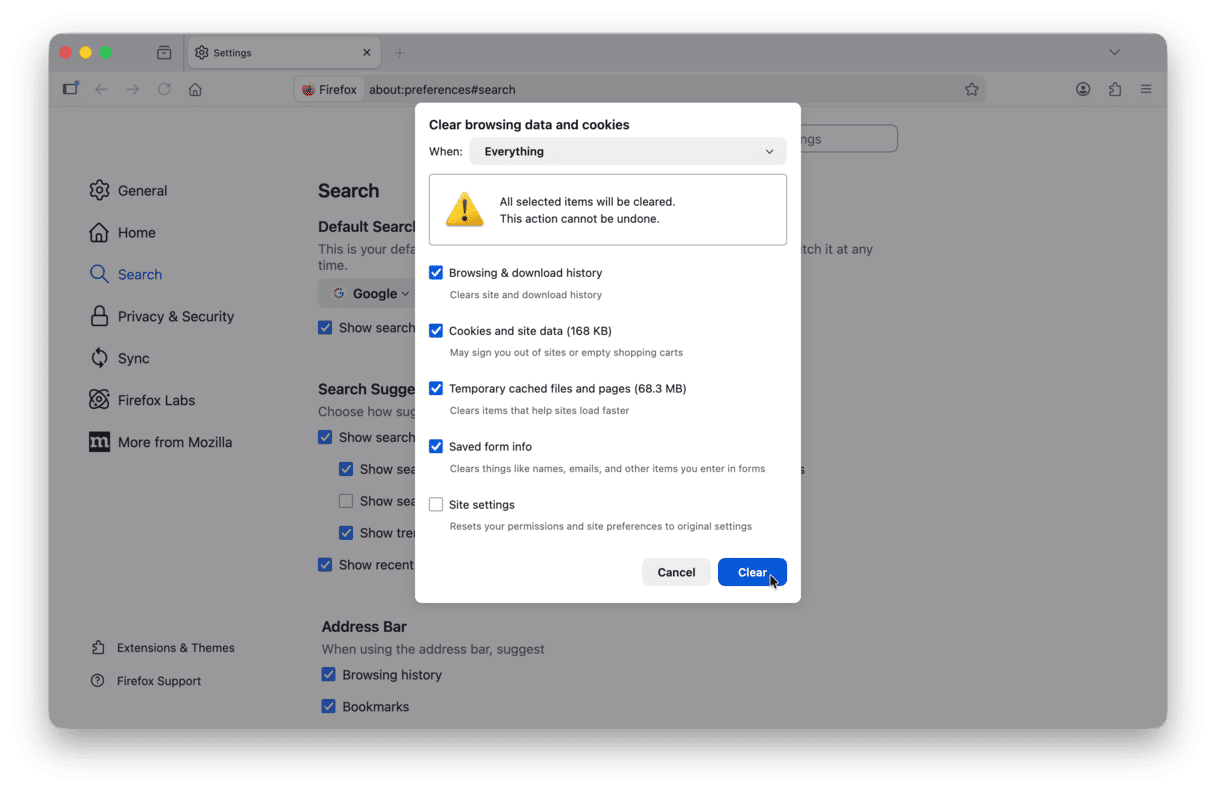
Task: Go to General settings section
Action: click(x=142, y=191)
